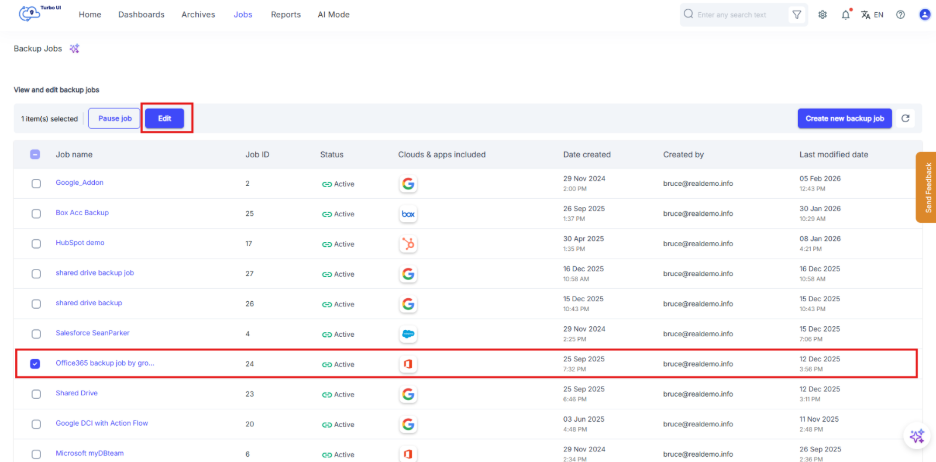The image size is (936, 462).
Task: Click the filter funnel icon in search bar
Action: coord(796,15)
